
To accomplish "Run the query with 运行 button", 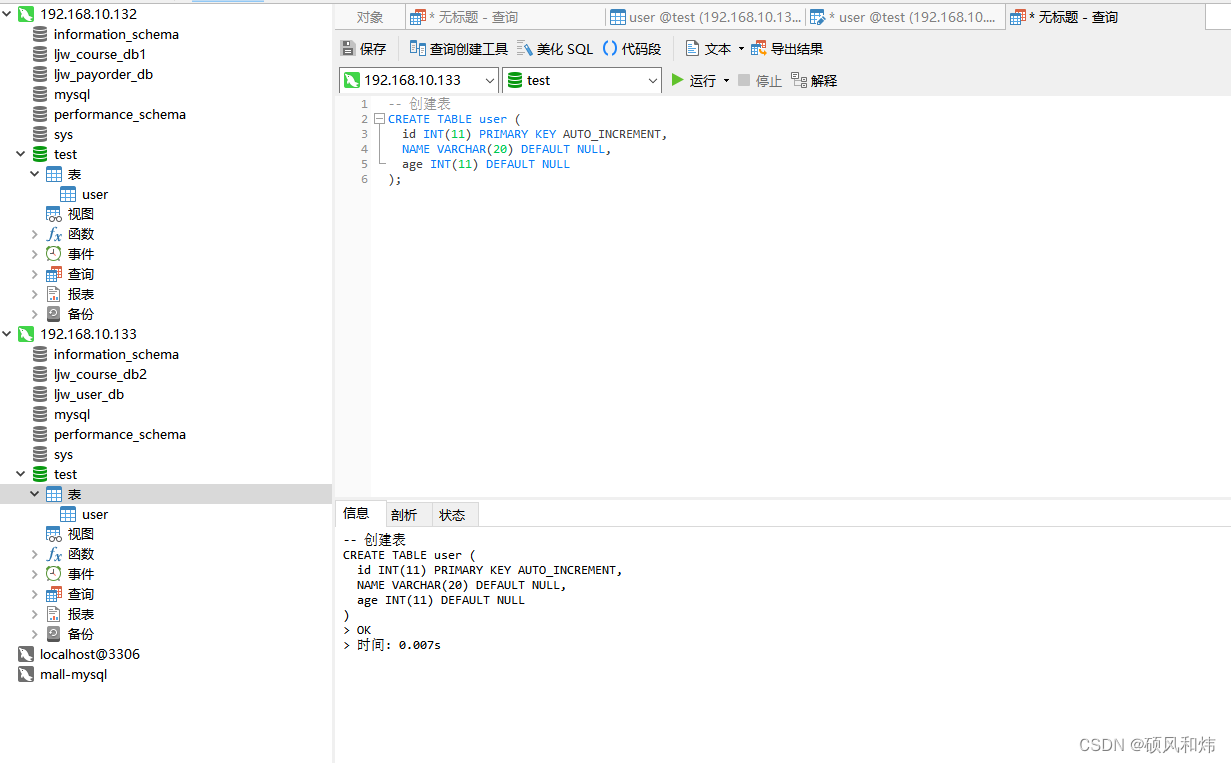I will point(694,80).
